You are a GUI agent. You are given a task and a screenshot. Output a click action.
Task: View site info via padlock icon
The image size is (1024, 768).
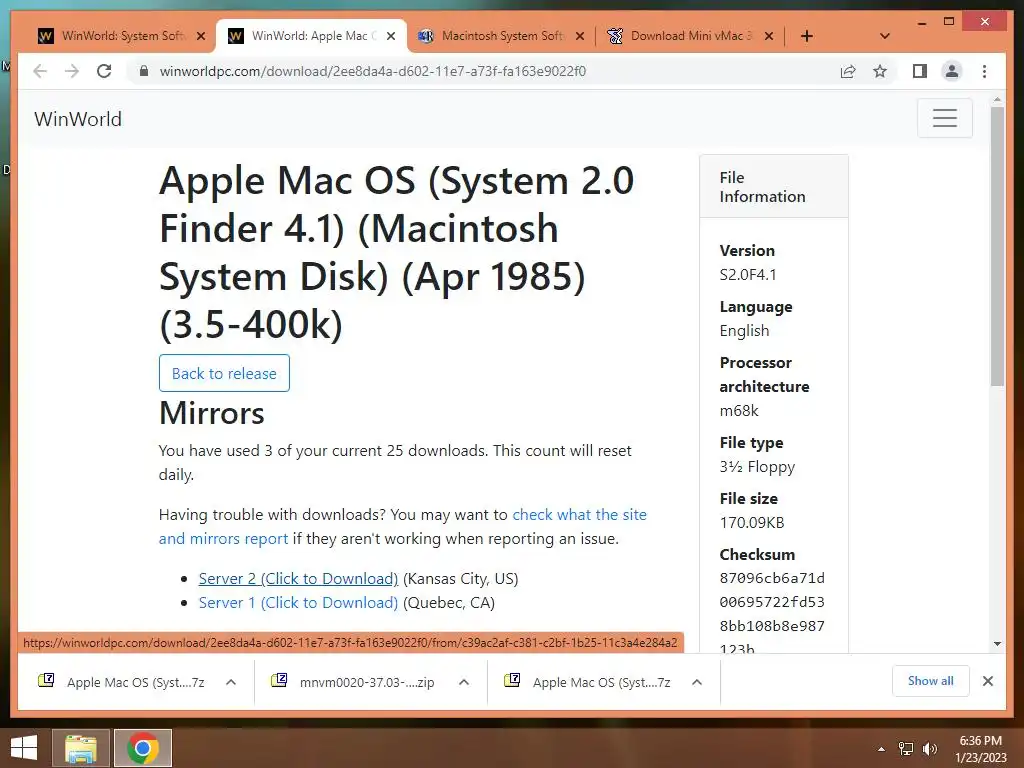click(144, 71)
